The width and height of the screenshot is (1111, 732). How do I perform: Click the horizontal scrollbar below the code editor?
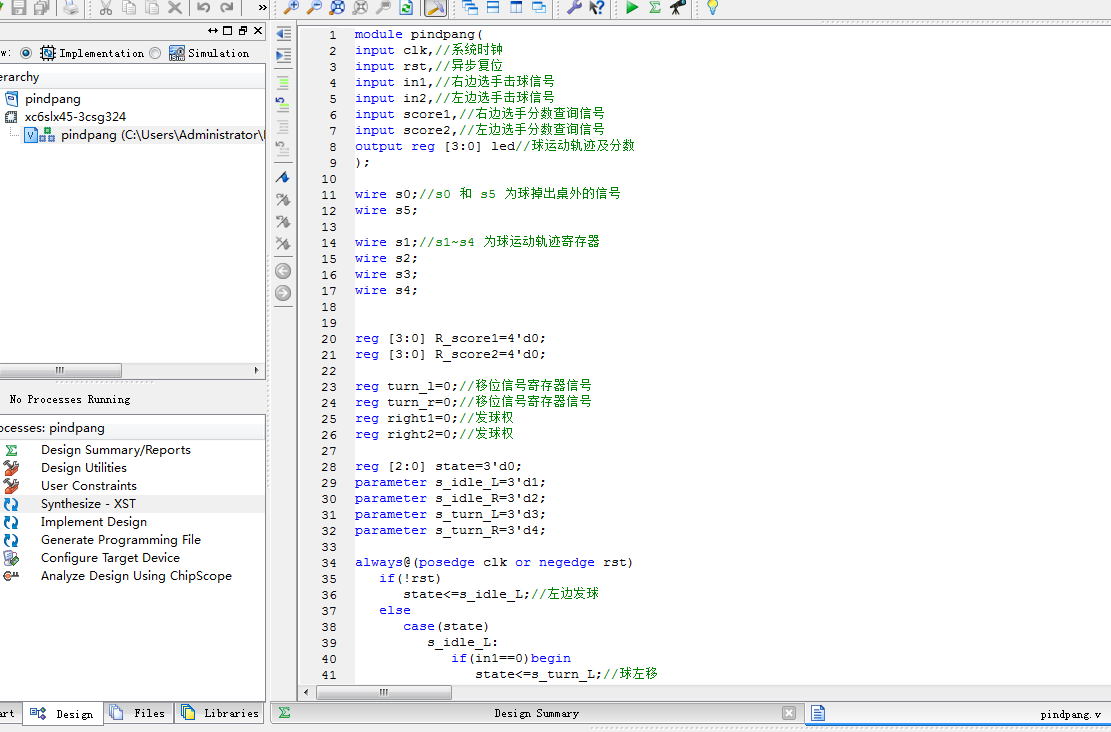pos(383,691)
